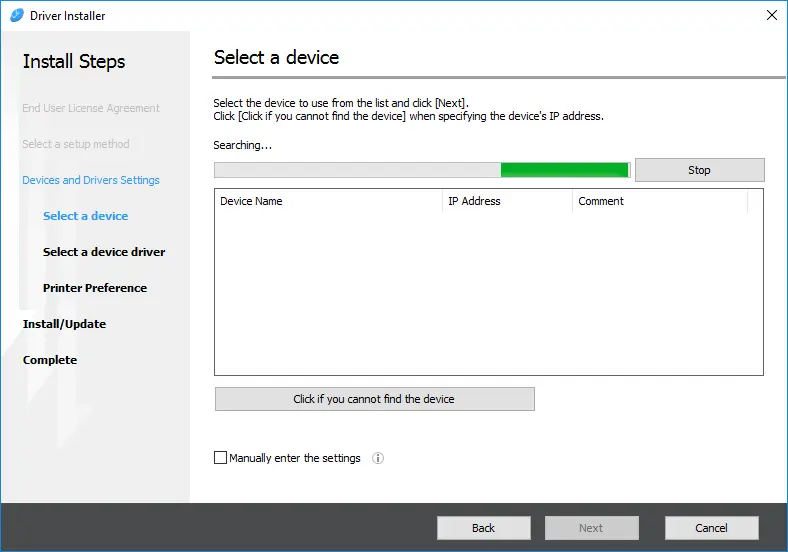The height and width of the screenshot is (552, 788).
Task: Enable Manually enter the settings checkbox
Action: coord(221,458)
